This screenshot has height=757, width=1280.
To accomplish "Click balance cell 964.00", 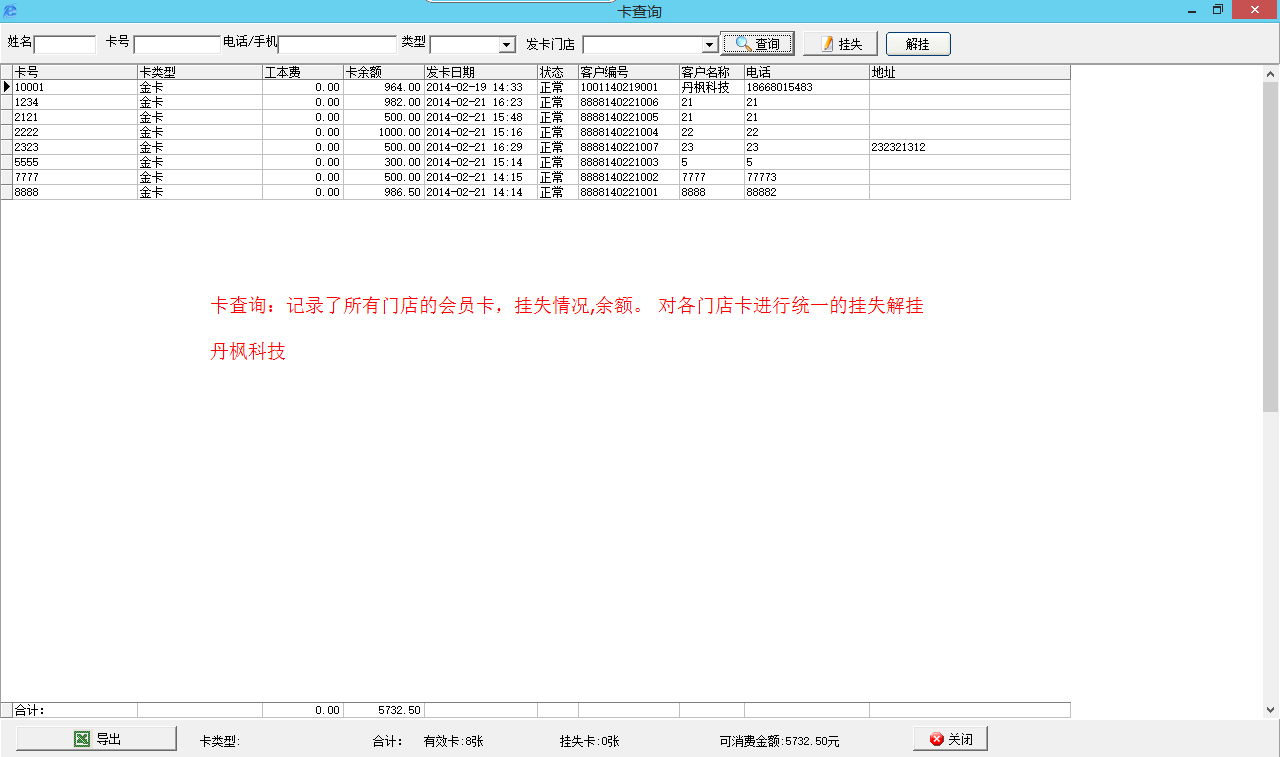I will click(x=384, y=87).
